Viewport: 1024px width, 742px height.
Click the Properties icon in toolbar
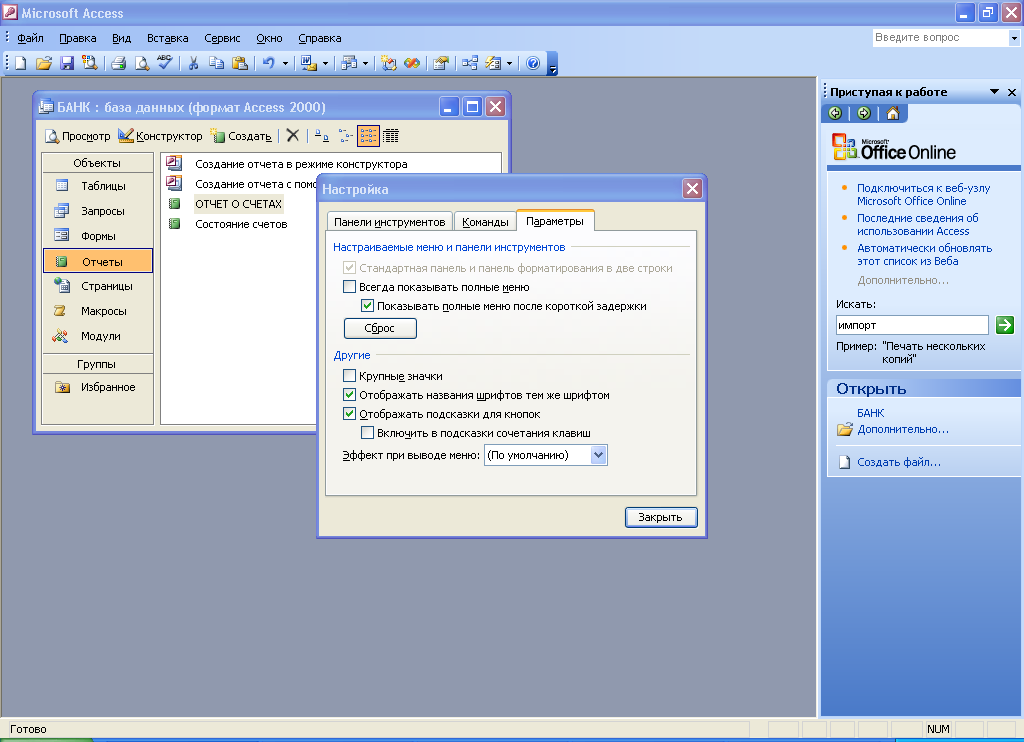[x=441, y=63]
